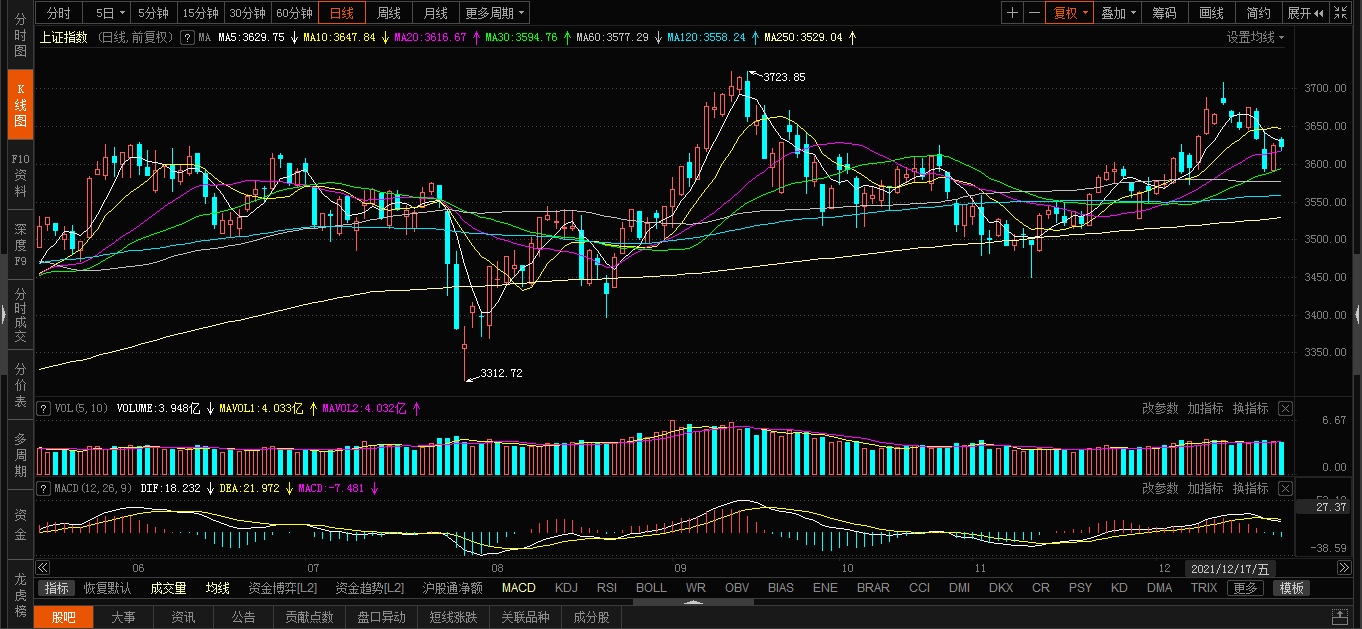Click 资金博弈[L2] indicator

click(x=282, y=588)
